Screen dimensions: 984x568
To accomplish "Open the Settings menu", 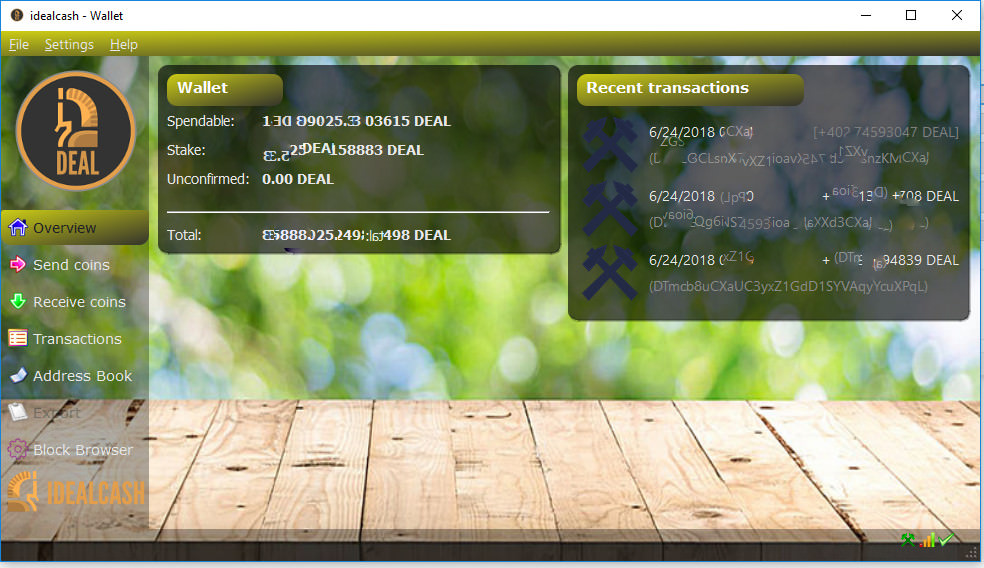I will point(69,45).
